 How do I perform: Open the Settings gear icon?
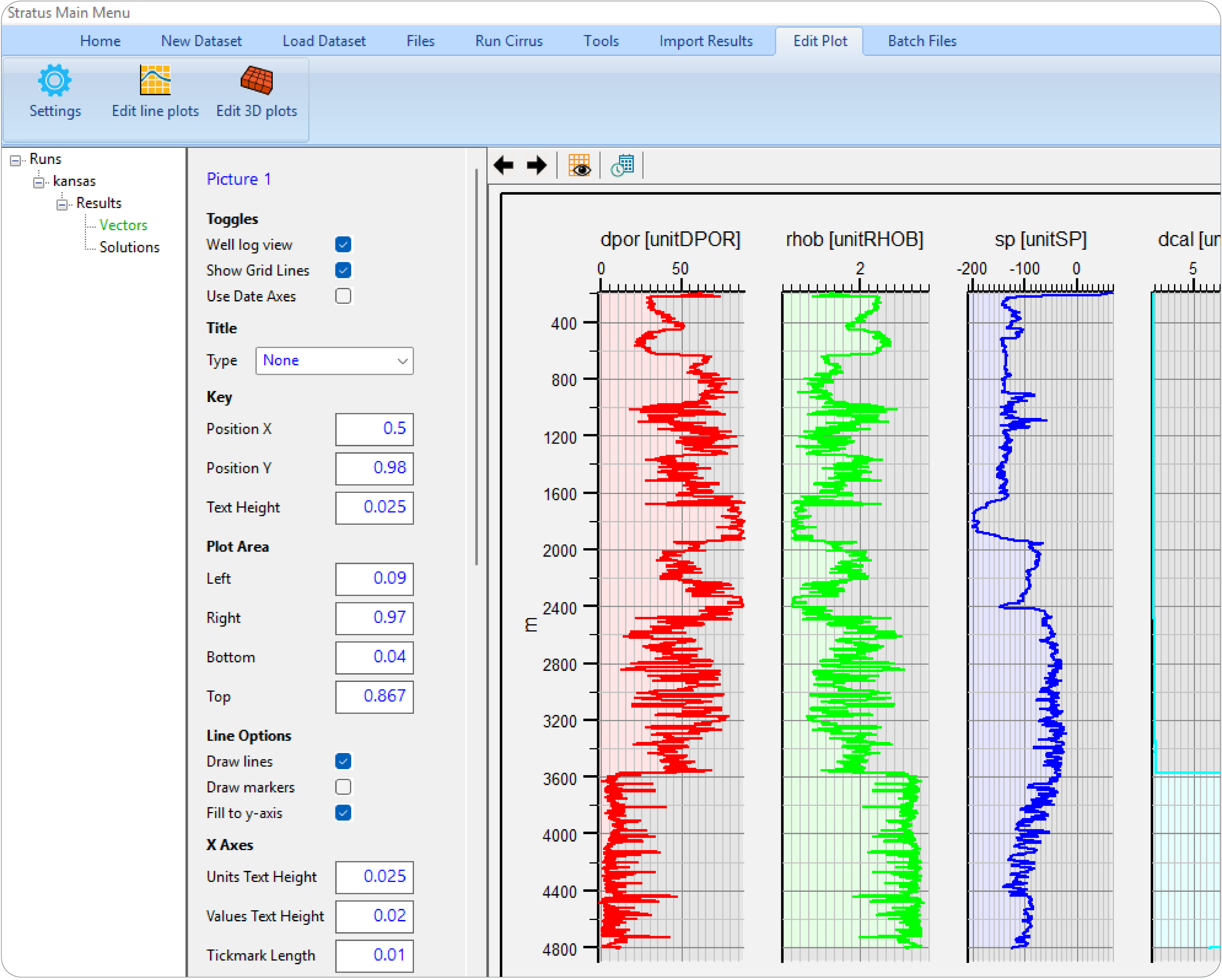click(54, 81)
